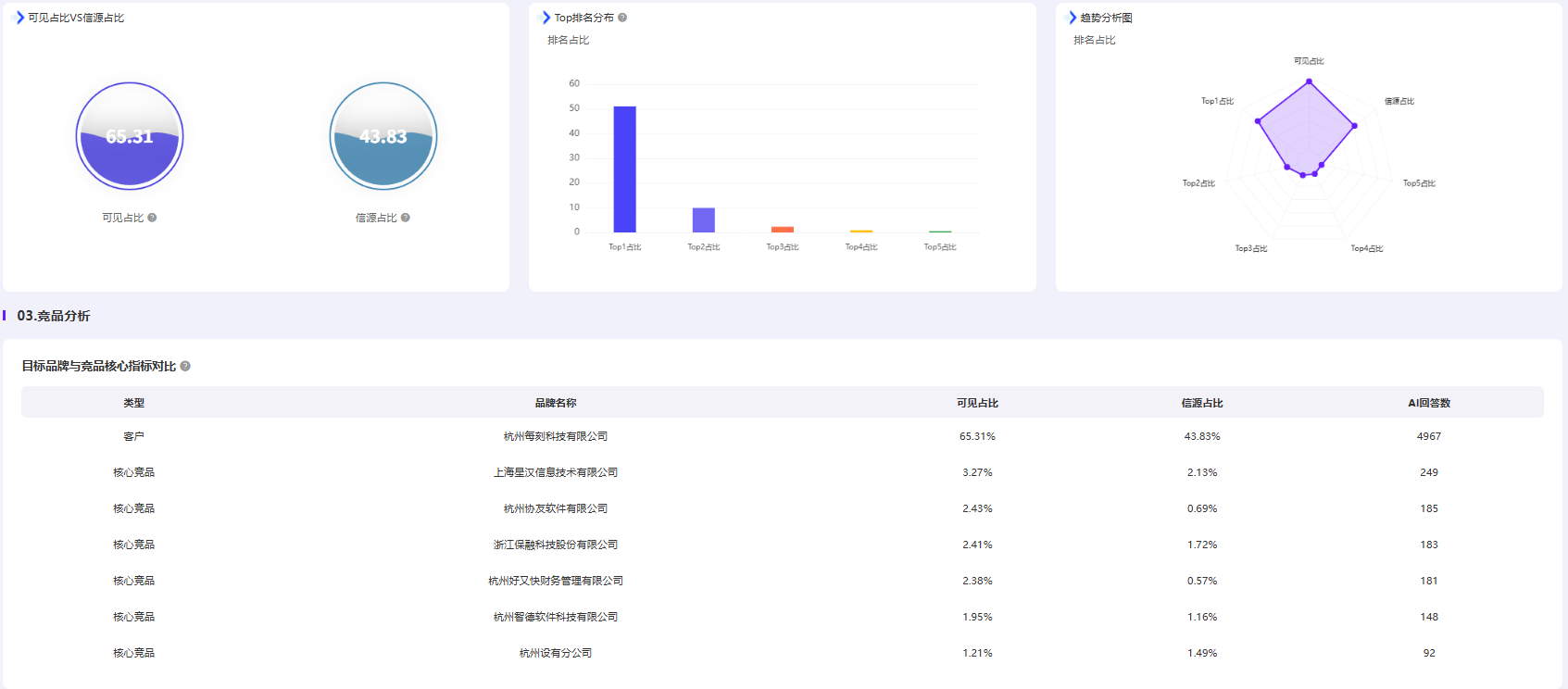The width and height of the screenshot is (1568, 689).
Task: Click the Top4占比 x-axis label in bar chart
Action: 861,247
